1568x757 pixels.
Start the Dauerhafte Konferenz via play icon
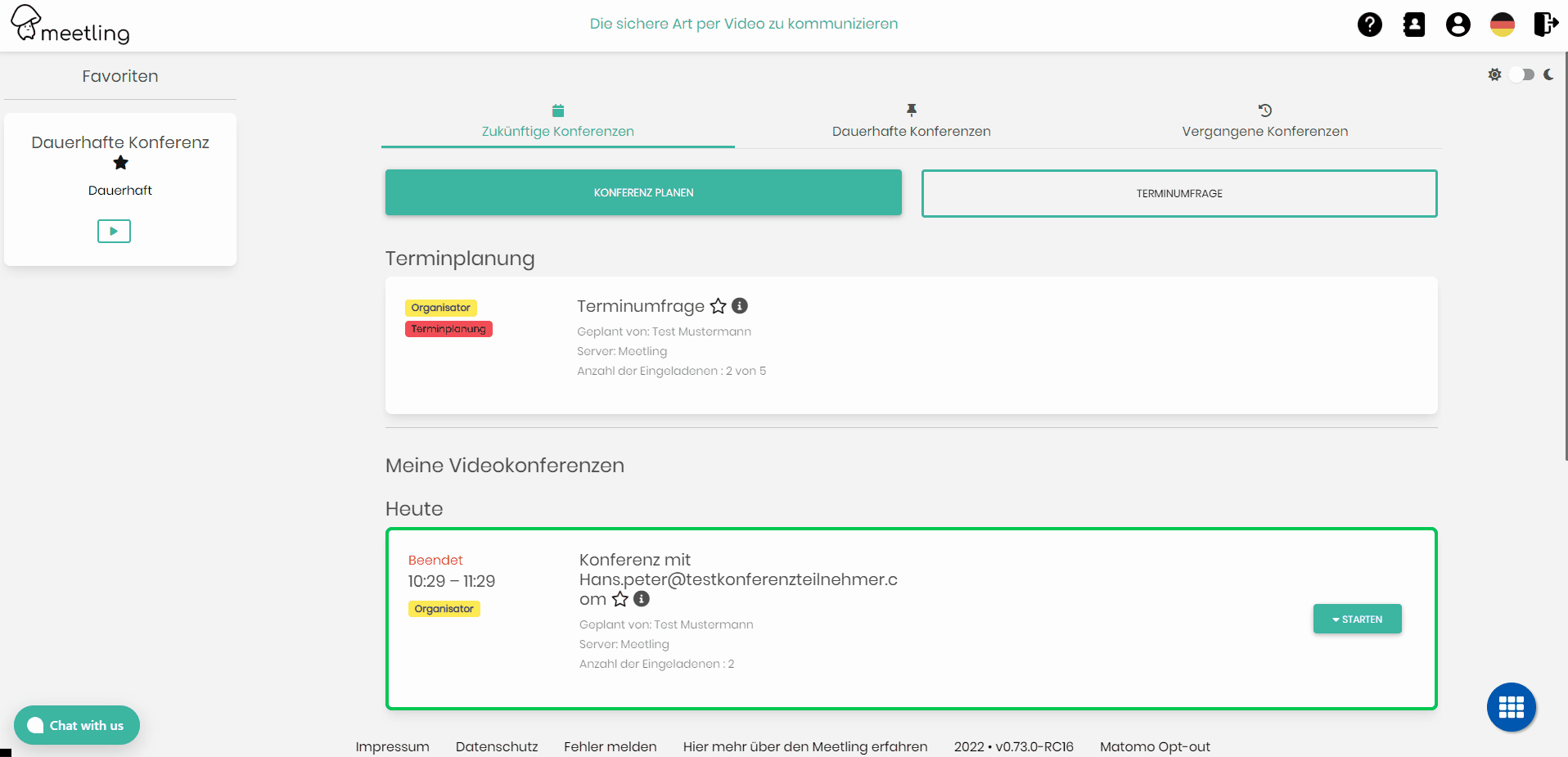coord(114,231)
